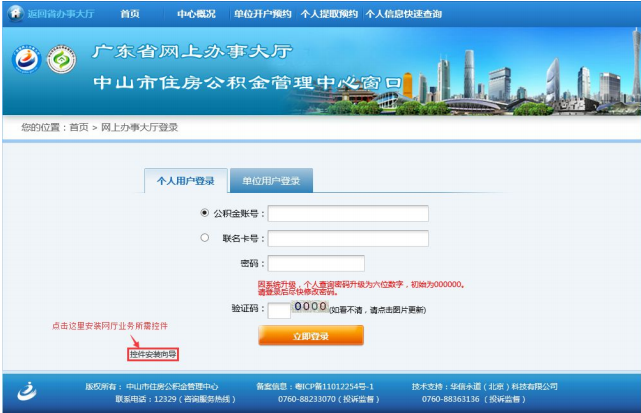Screen dimensions: 641x413
Task: Open 单位开户预约 menu item
Action: coord(264,14)
